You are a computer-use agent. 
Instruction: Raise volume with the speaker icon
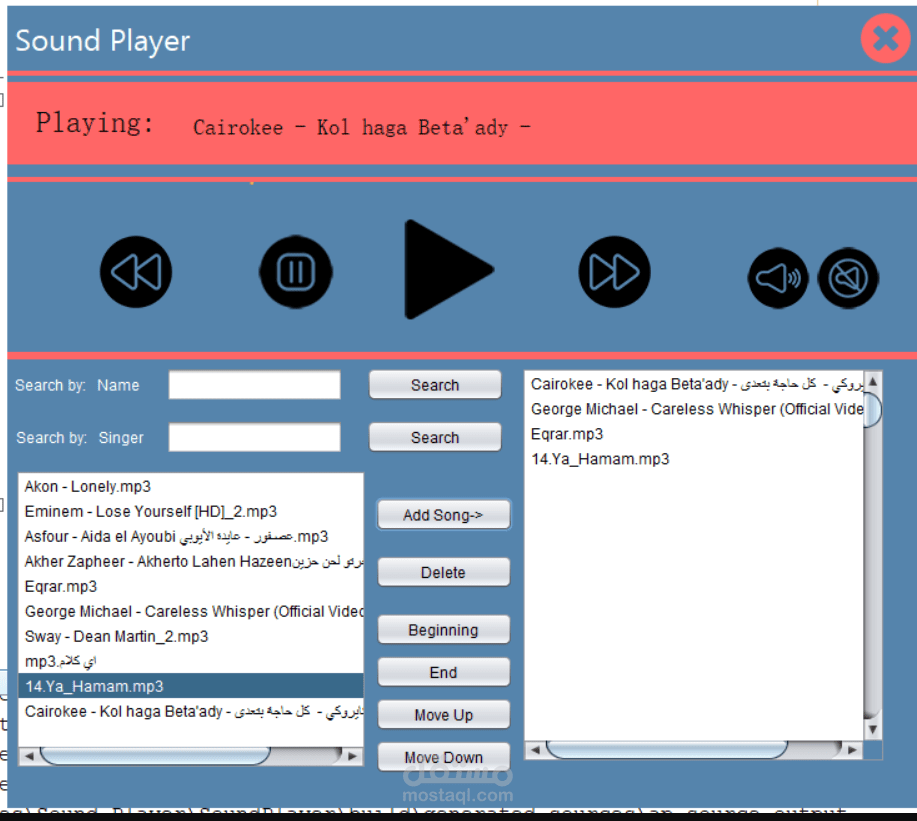(778, 278)
